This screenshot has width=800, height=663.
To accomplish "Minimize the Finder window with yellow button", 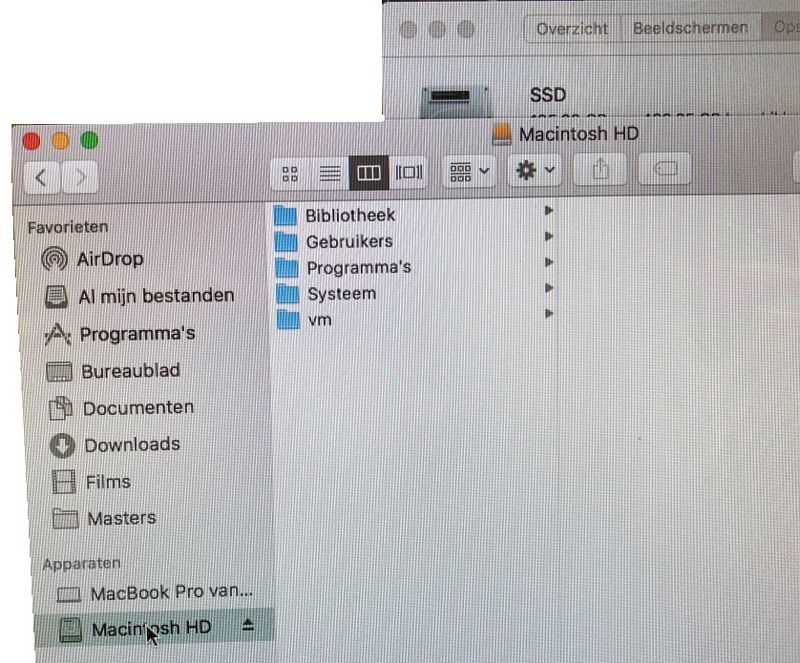I will [61, 140].
